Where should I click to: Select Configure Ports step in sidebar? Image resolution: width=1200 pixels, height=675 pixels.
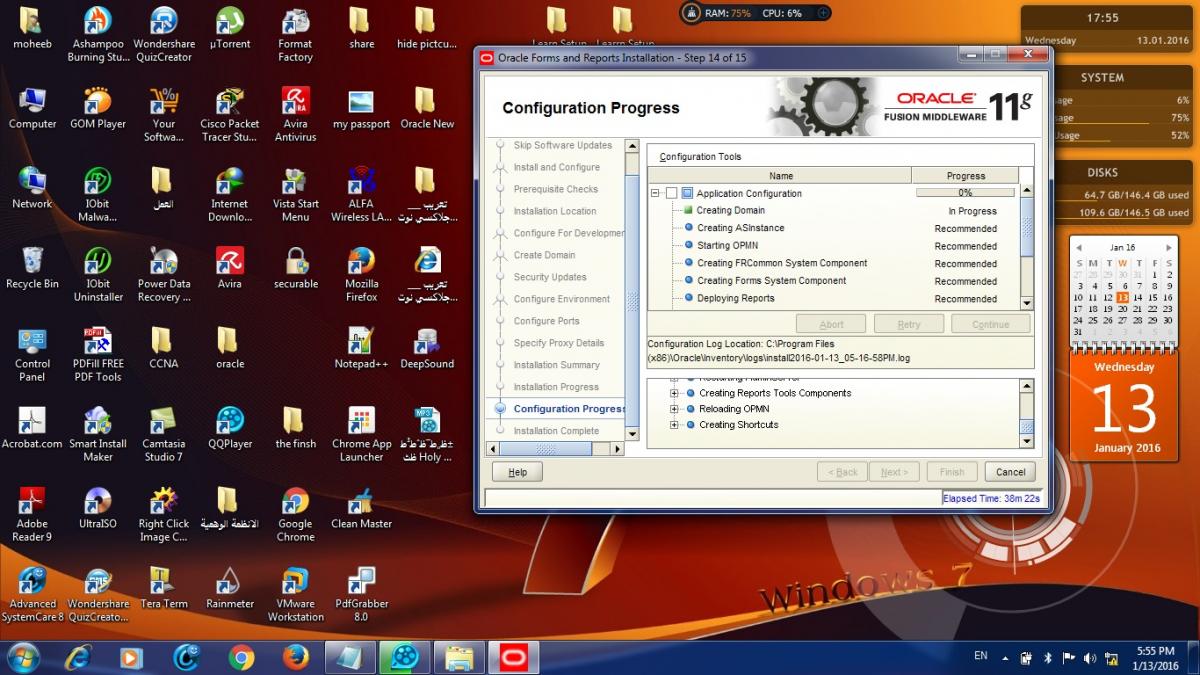[x=546, y=321]
